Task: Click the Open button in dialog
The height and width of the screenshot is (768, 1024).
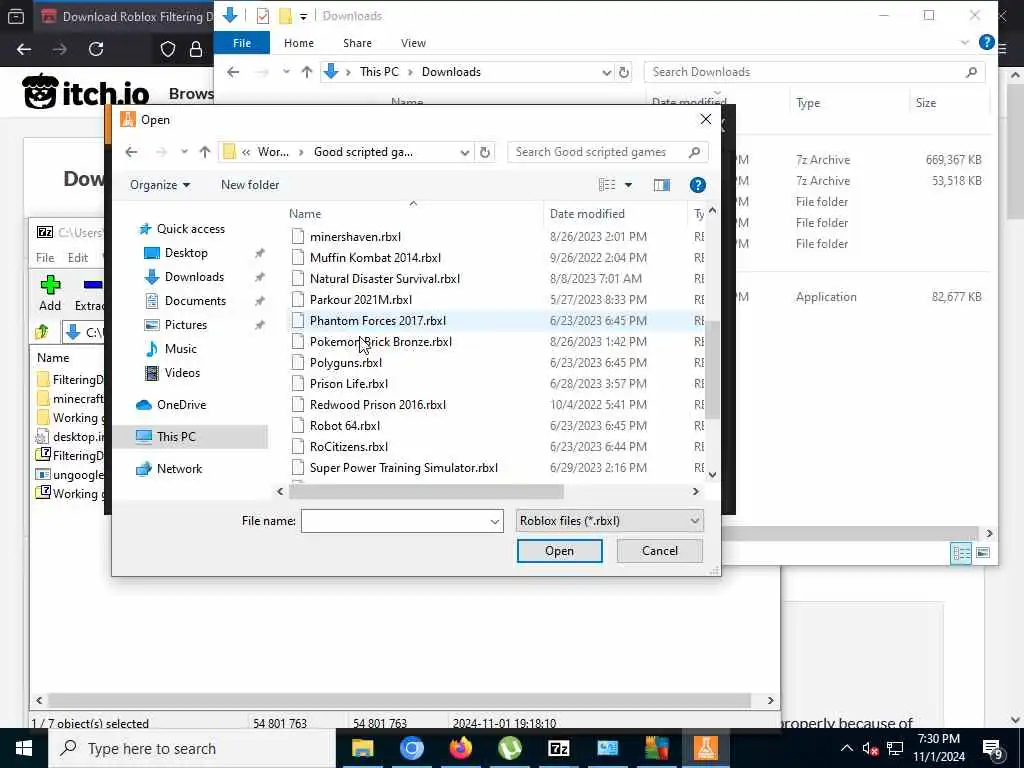Action: point(560,551)
